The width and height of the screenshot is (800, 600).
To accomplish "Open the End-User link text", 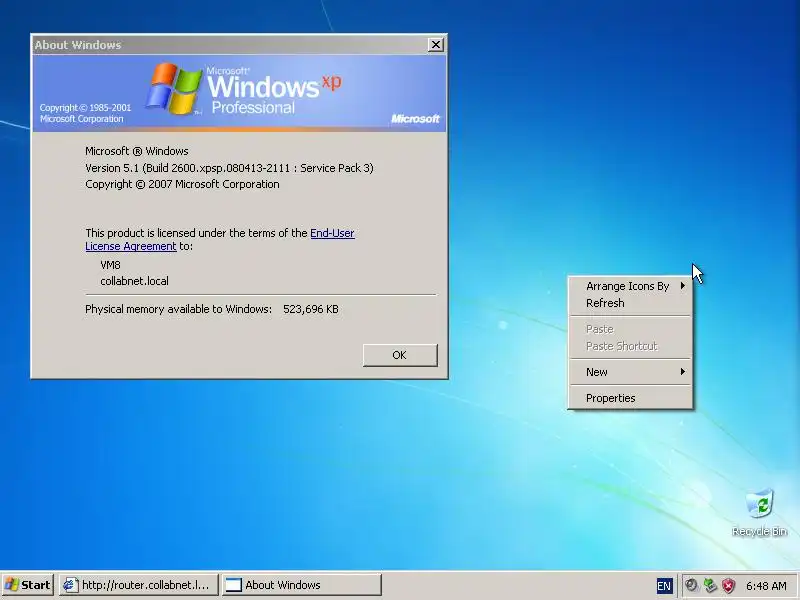I will coord(332,233).
